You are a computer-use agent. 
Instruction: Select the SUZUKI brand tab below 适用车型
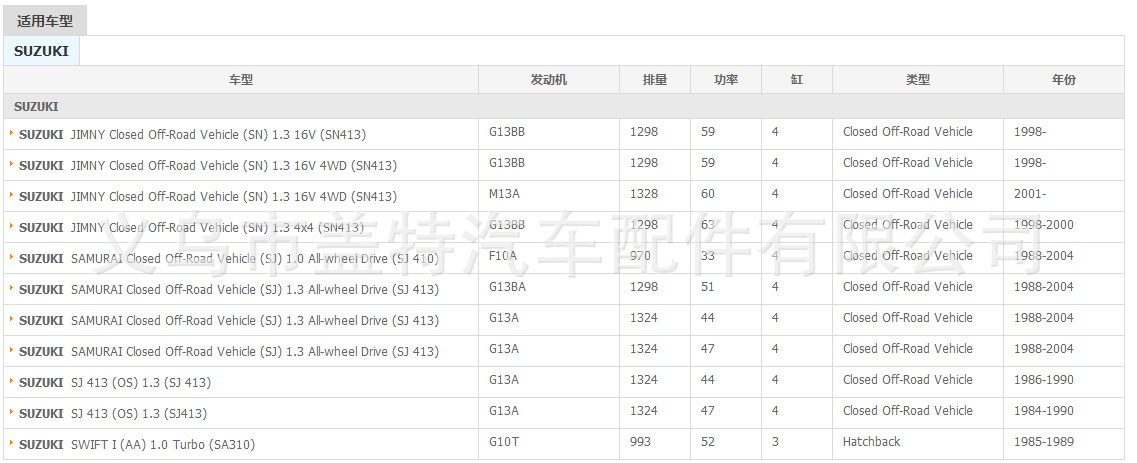(41, 51)
